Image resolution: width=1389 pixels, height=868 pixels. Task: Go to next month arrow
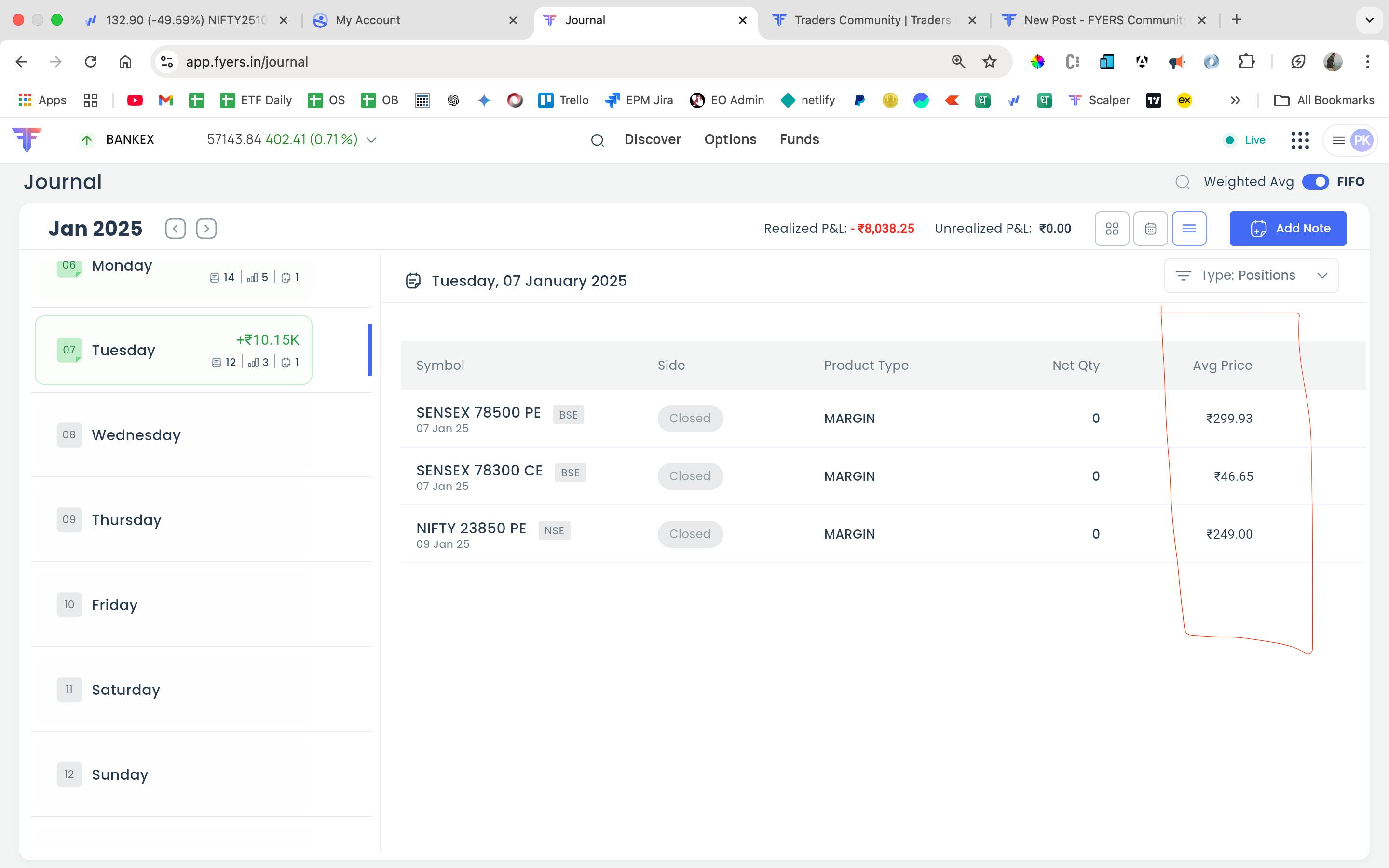tap(206, 229)
